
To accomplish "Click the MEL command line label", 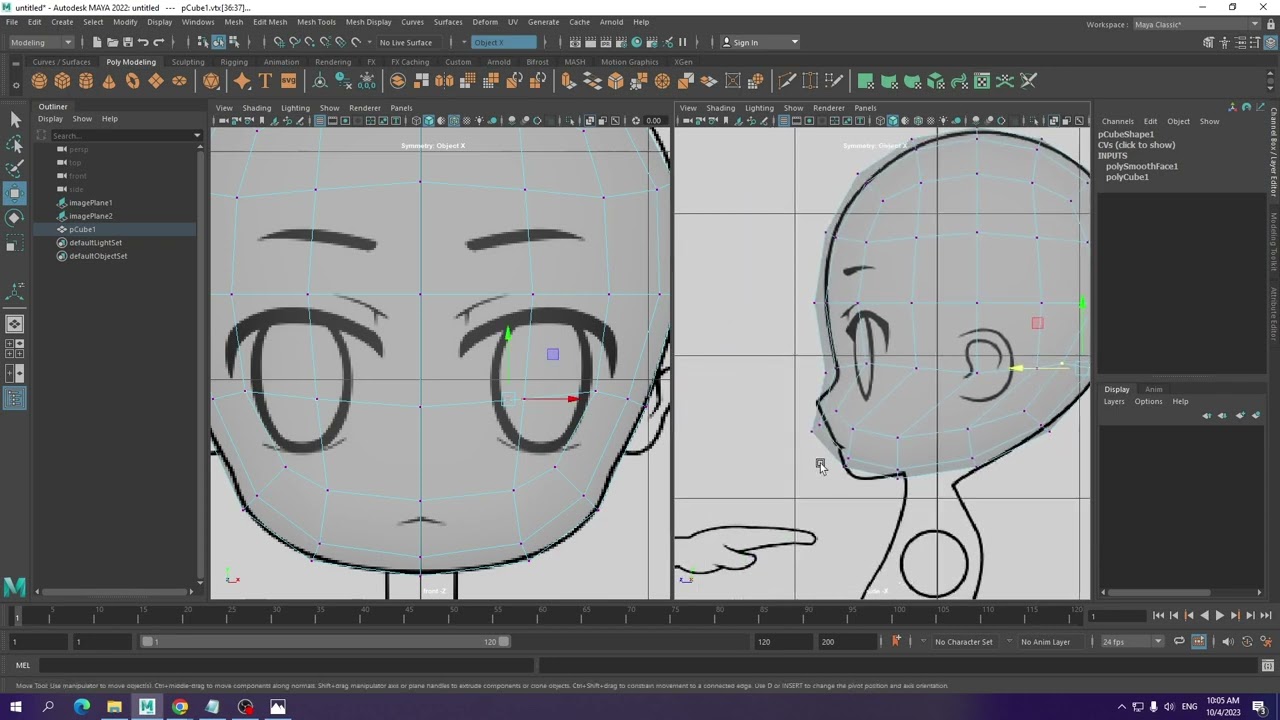I will [22, 665].
